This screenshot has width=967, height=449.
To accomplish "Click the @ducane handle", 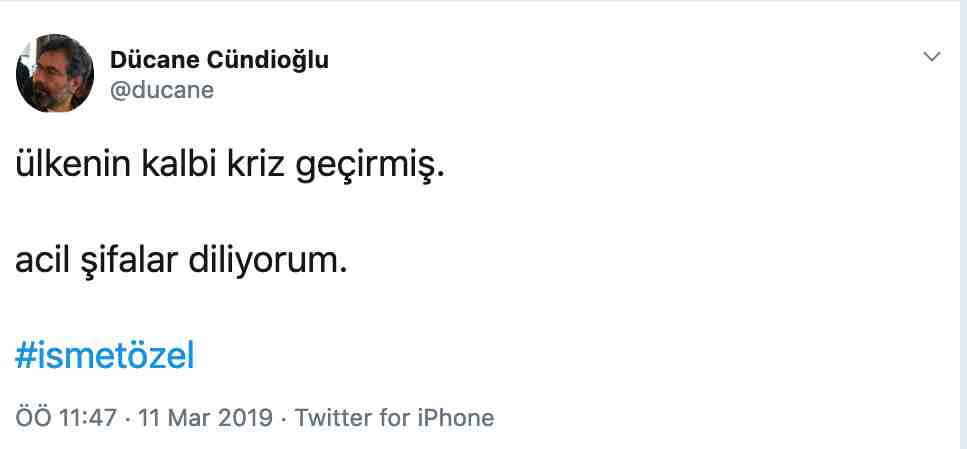I will tap(162, 91).
